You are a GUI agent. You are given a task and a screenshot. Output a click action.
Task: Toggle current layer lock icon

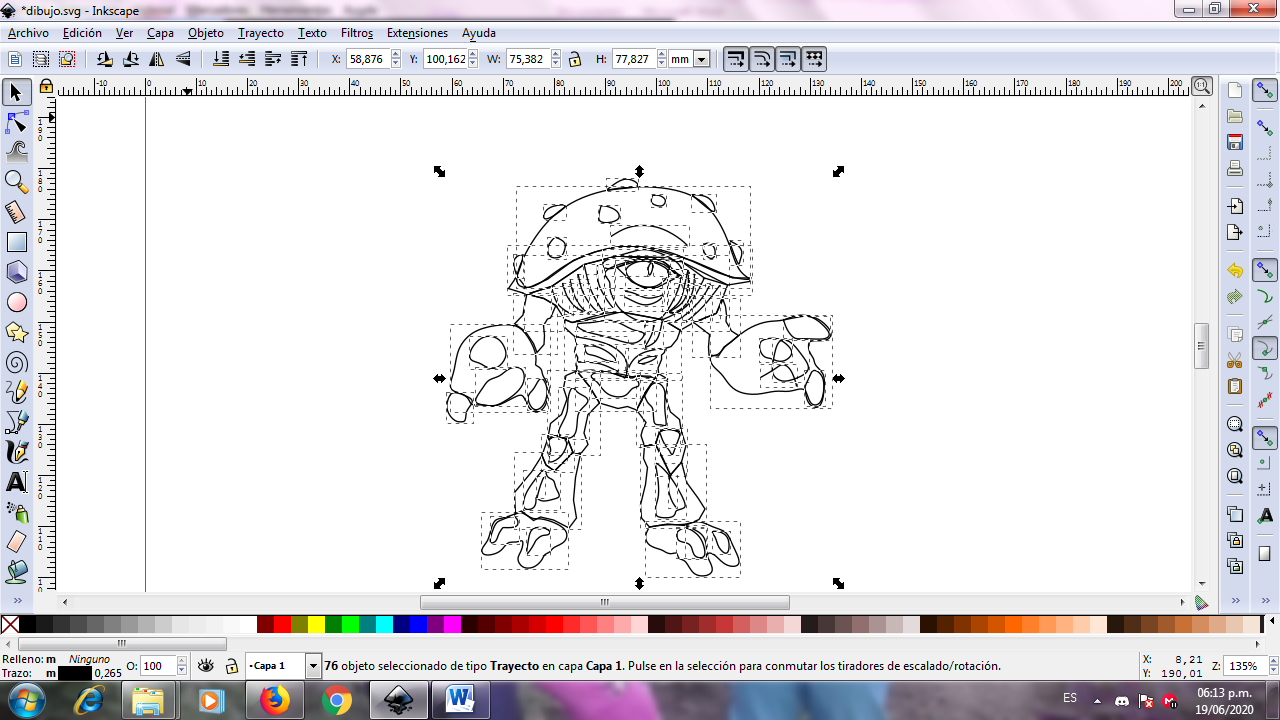[231, 666]
